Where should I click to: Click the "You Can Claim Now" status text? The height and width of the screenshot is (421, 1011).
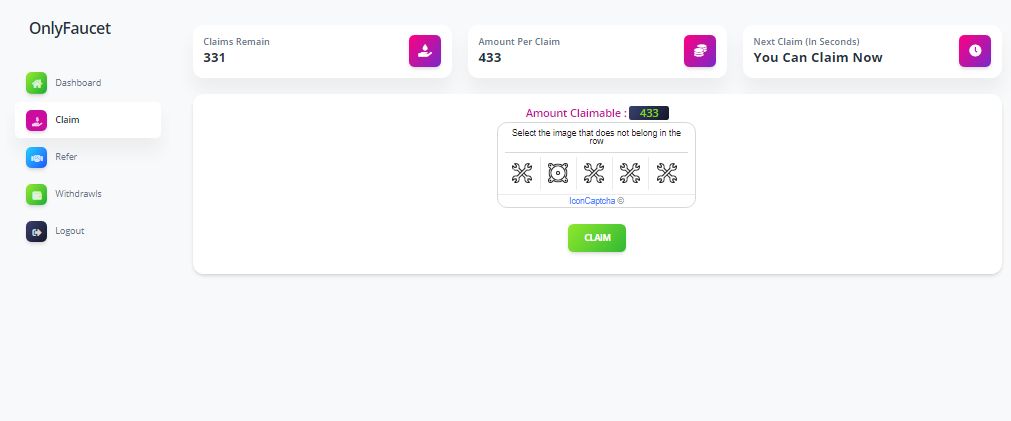818,58
